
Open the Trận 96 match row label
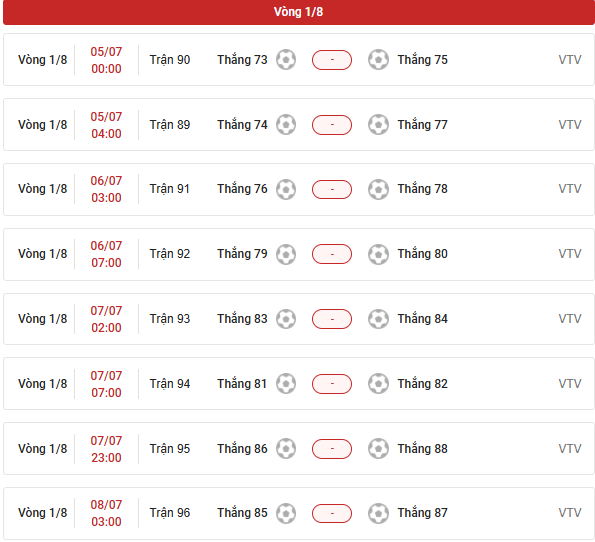point(170,513)
